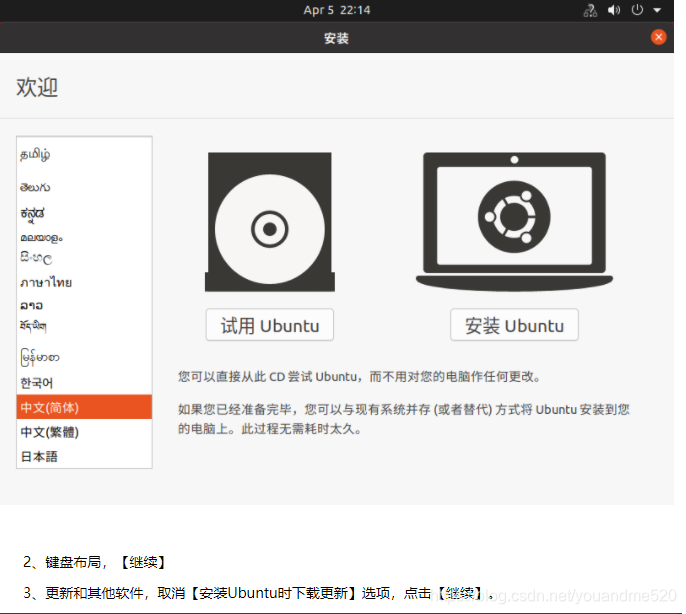Click the 欢迎 welcome heading
The width and height of the screenshot is (686, 614).
click(37, 87)
